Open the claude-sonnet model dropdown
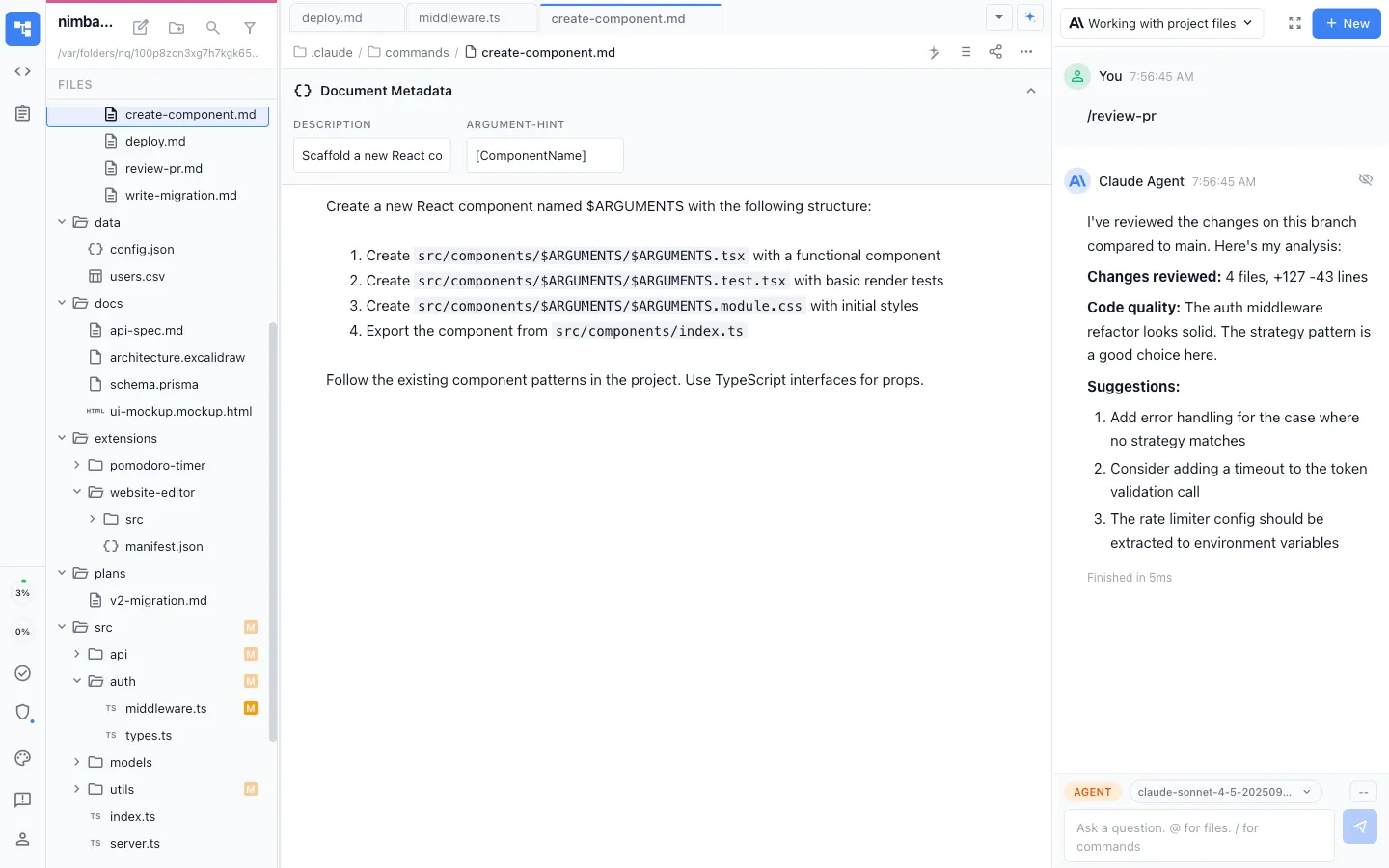Viewport: 1389px width, 868px height. click(1224, 792)
